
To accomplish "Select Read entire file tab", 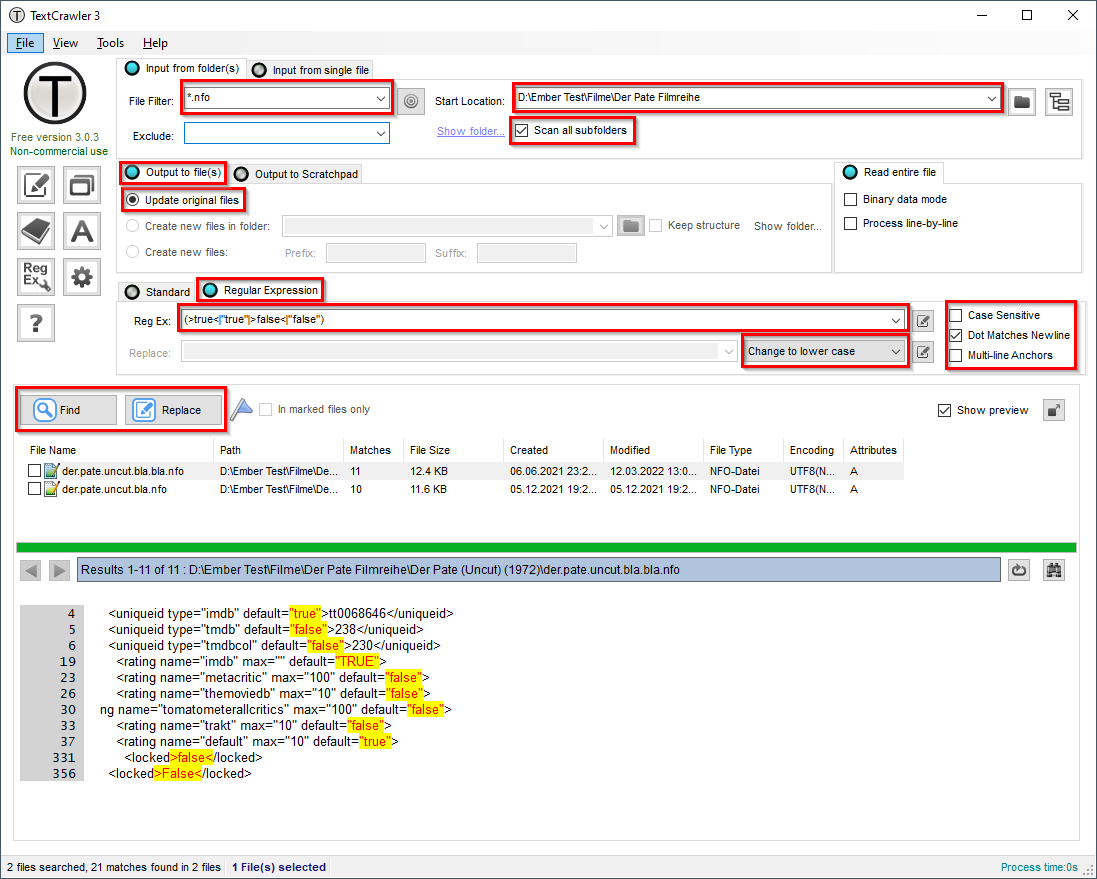I will click(890, 172).
